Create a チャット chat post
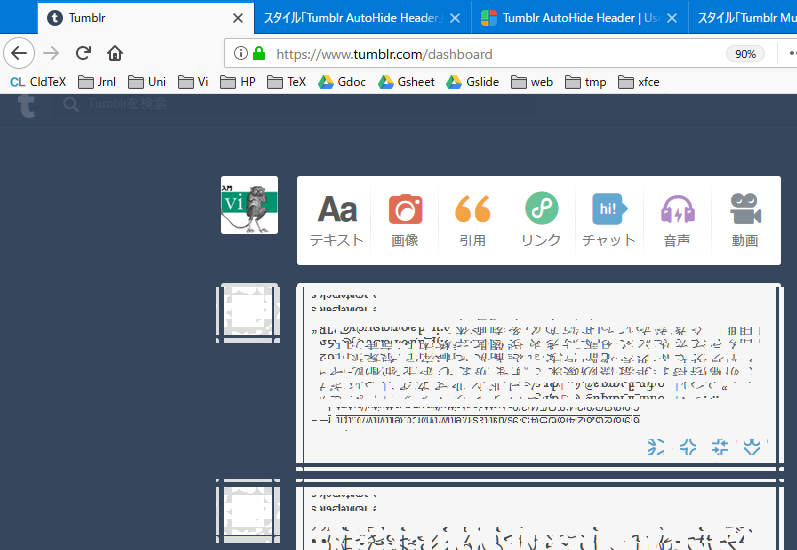 tap(609, 220)
